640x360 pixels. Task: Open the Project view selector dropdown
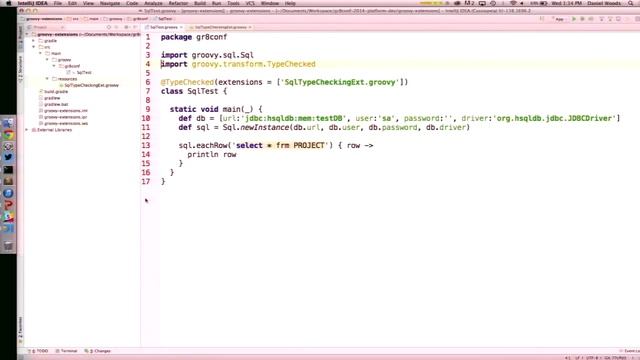tap(45, 27)
